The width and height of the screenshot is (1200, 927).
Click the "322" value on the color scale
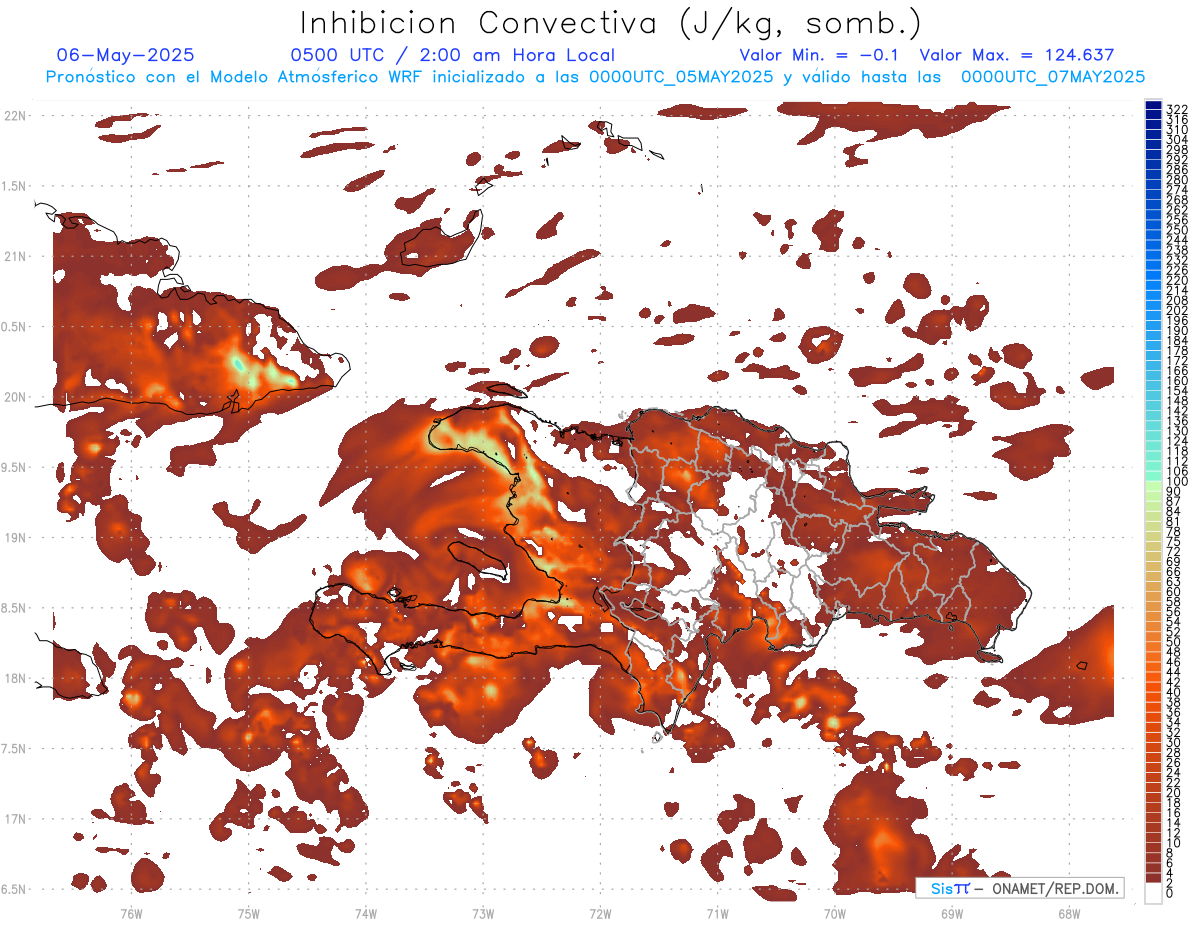click(x=1176, y=108)
